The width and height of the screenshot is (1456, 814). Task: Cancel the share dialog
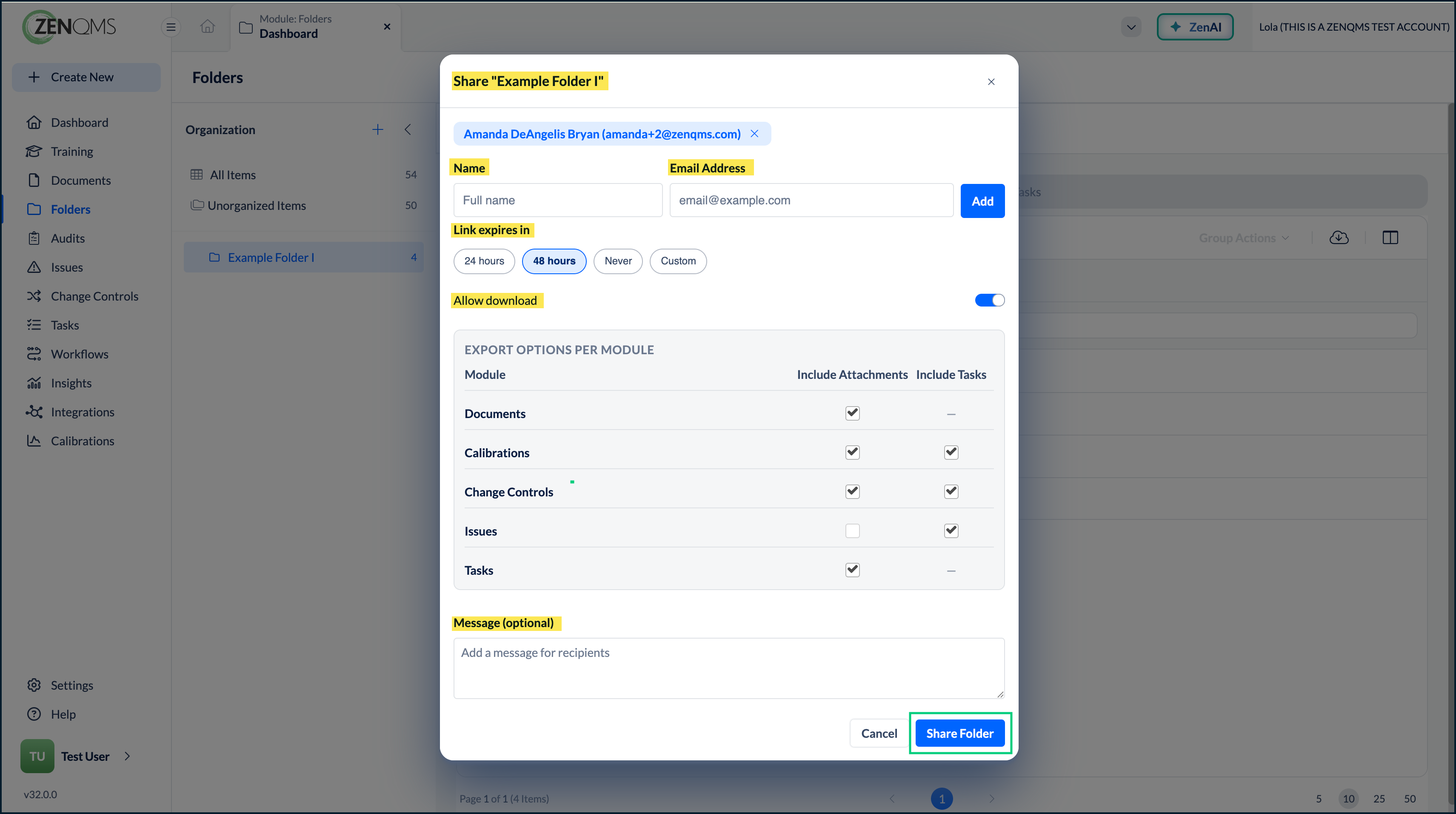pyautogui.click(x=879, y=733)
